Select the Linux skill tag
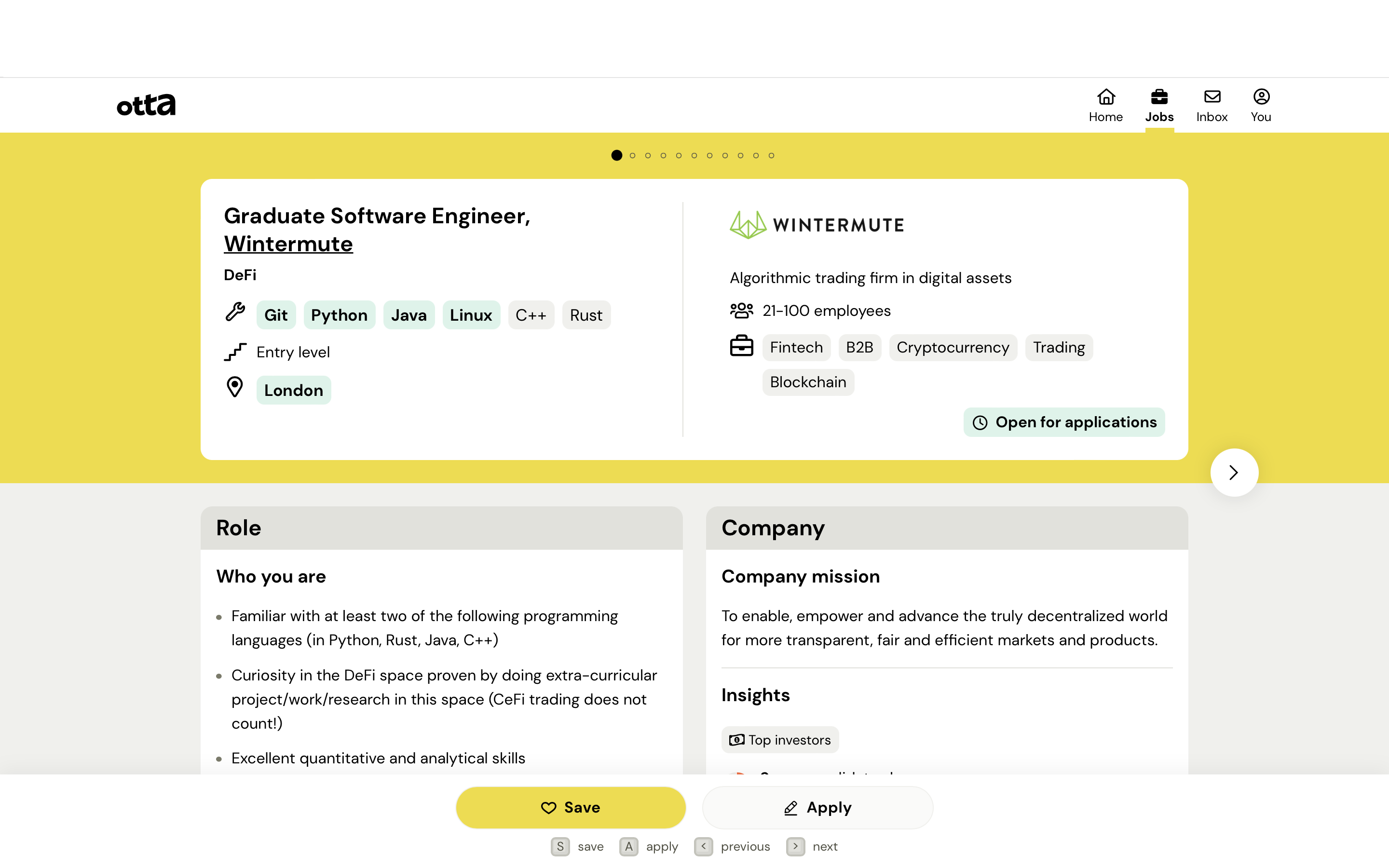The width and height of the screenshot is (1389, 868). pos(471,314)
